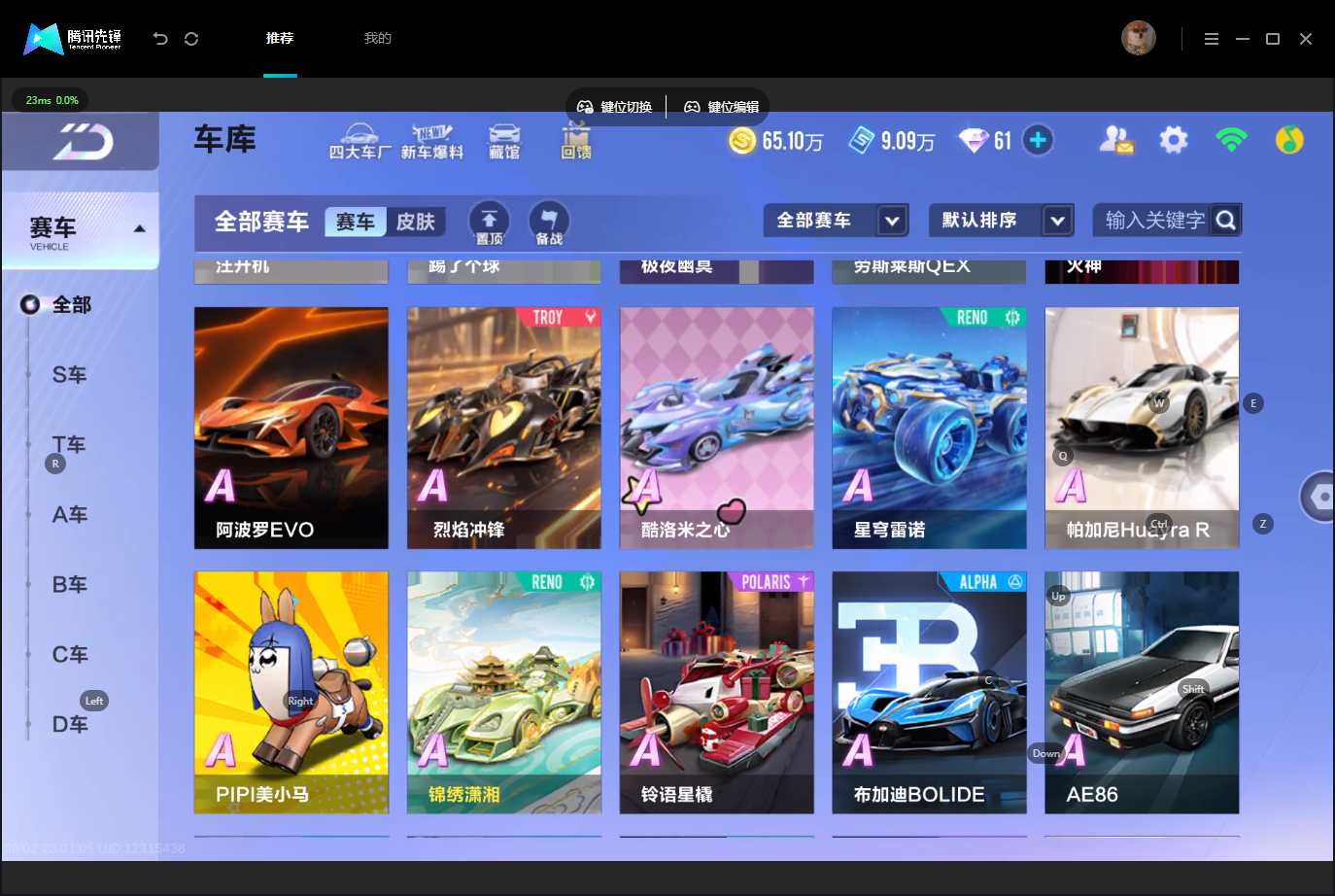Select A车 category in sidebar

pos(69,515)
